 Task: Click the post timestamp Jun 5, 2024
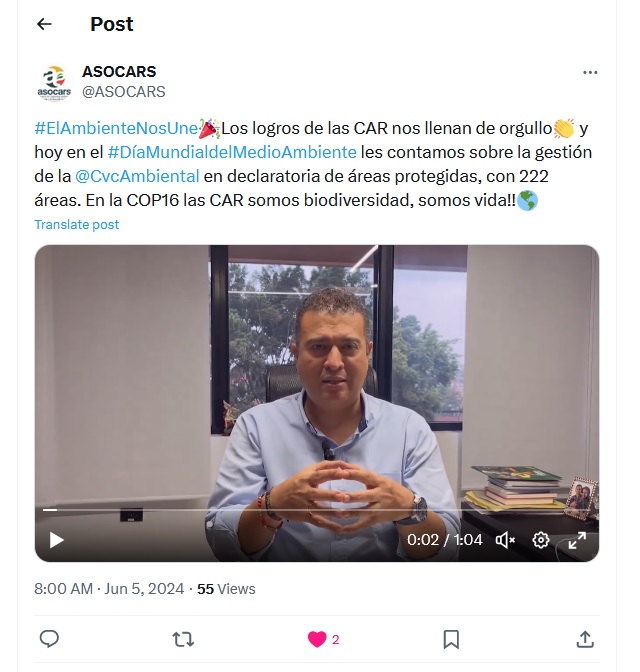coord(144,589)
